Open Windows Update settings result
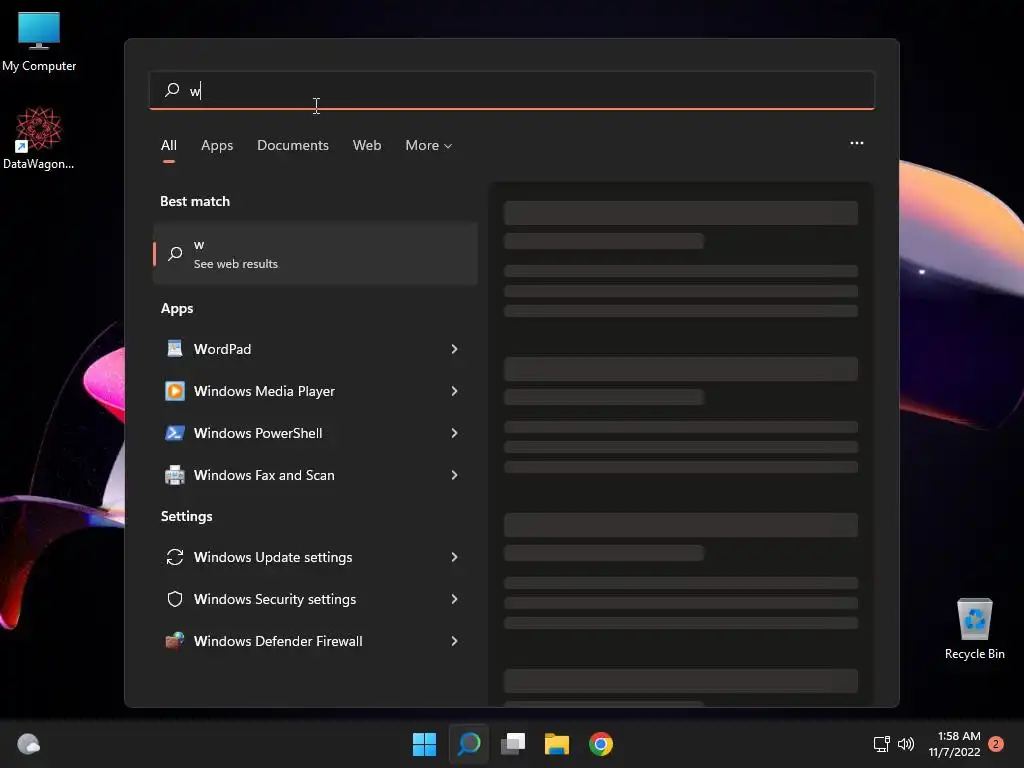 point(313,557)
